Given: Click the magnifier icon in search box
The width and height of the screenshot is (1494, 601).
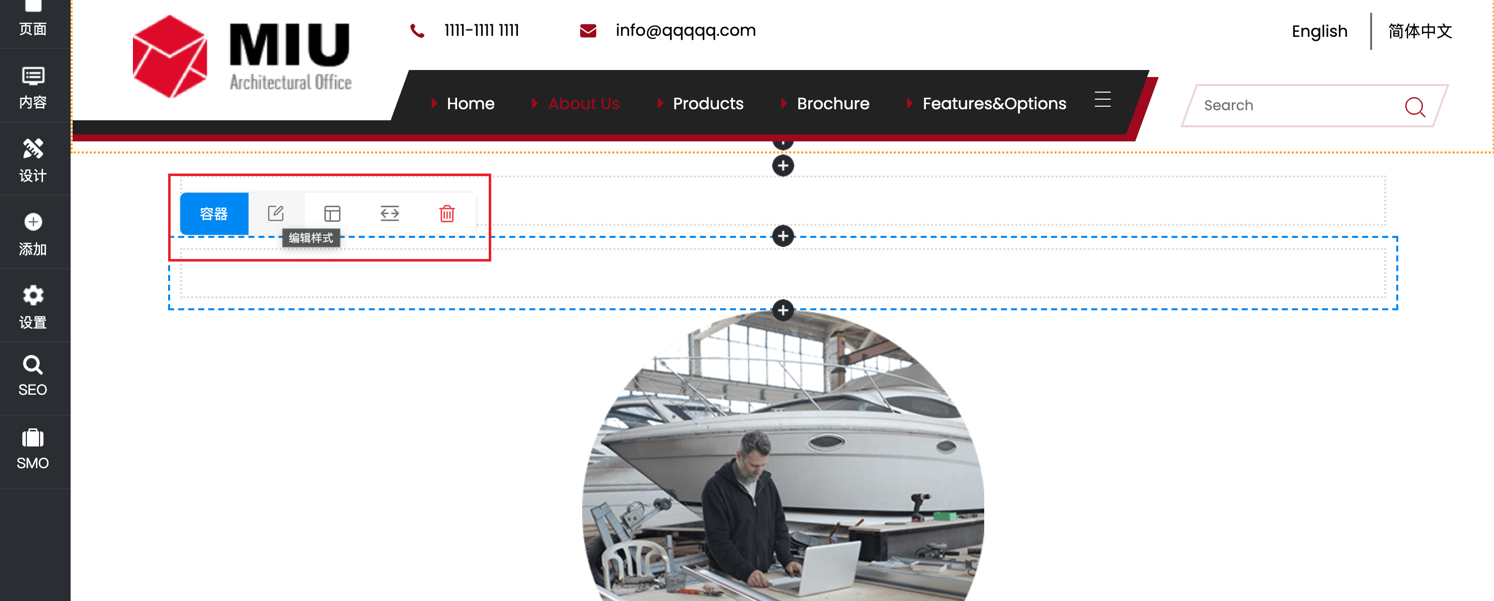Looking at the screenshot, I should click(1415, 106).
